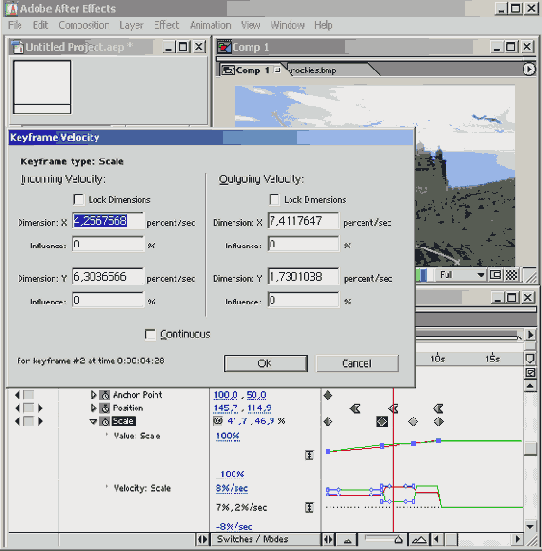The height and width of the screenshot is (551, 542).
Task: Click the Outgoing Dimension X velocity field
Action: (303, 221)
